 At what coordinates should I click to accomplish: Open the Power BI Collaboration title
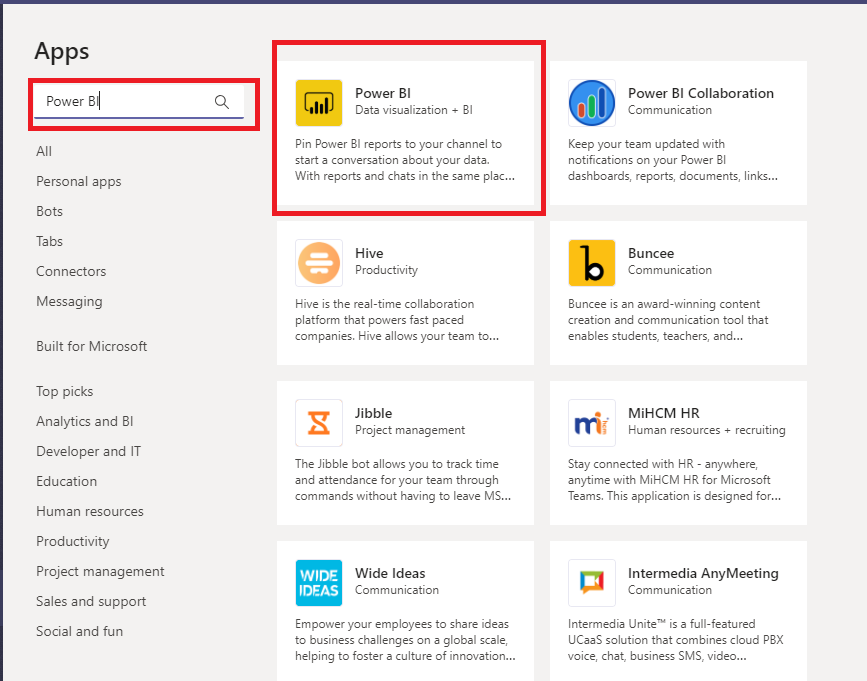click(701, 93)
